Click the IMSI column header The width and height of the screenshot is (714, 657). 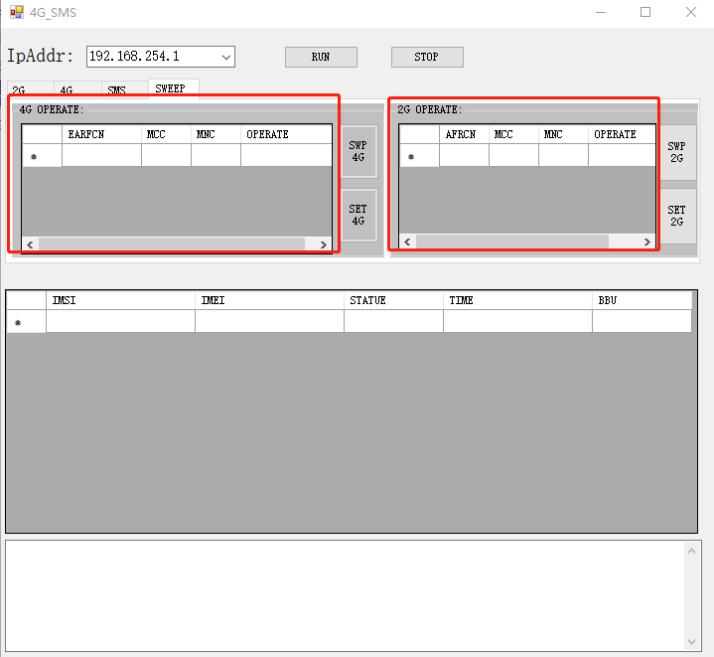pos(120,300)
